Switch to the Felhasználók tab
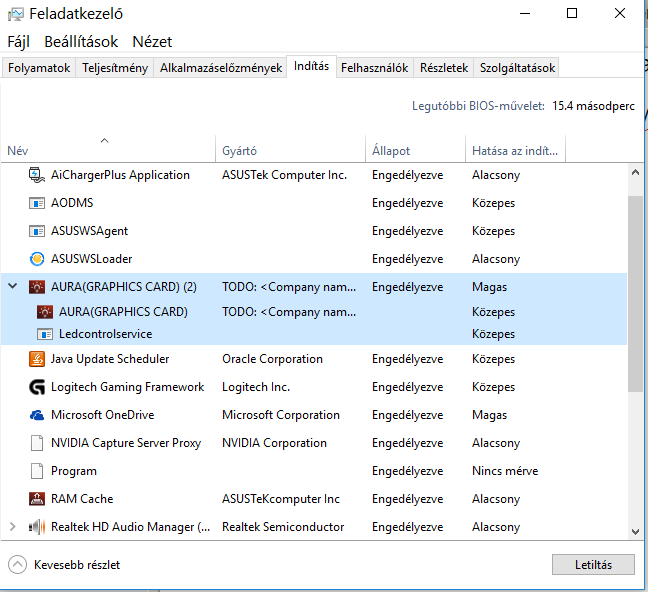This screenshot has width=648, height=592. point(374,68)
